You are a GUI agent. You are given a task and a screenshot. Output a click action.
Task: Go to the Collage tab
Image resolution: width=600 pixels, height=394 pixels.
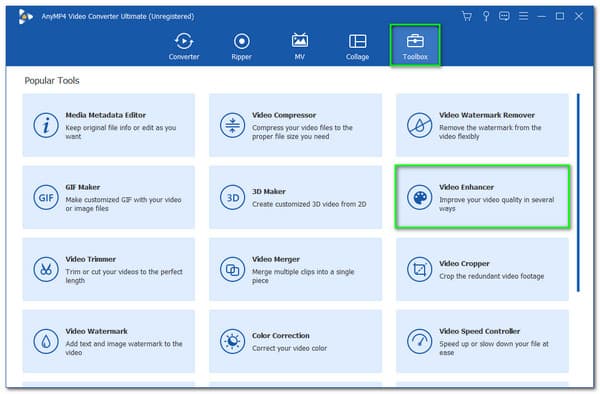tap(357, 46)
